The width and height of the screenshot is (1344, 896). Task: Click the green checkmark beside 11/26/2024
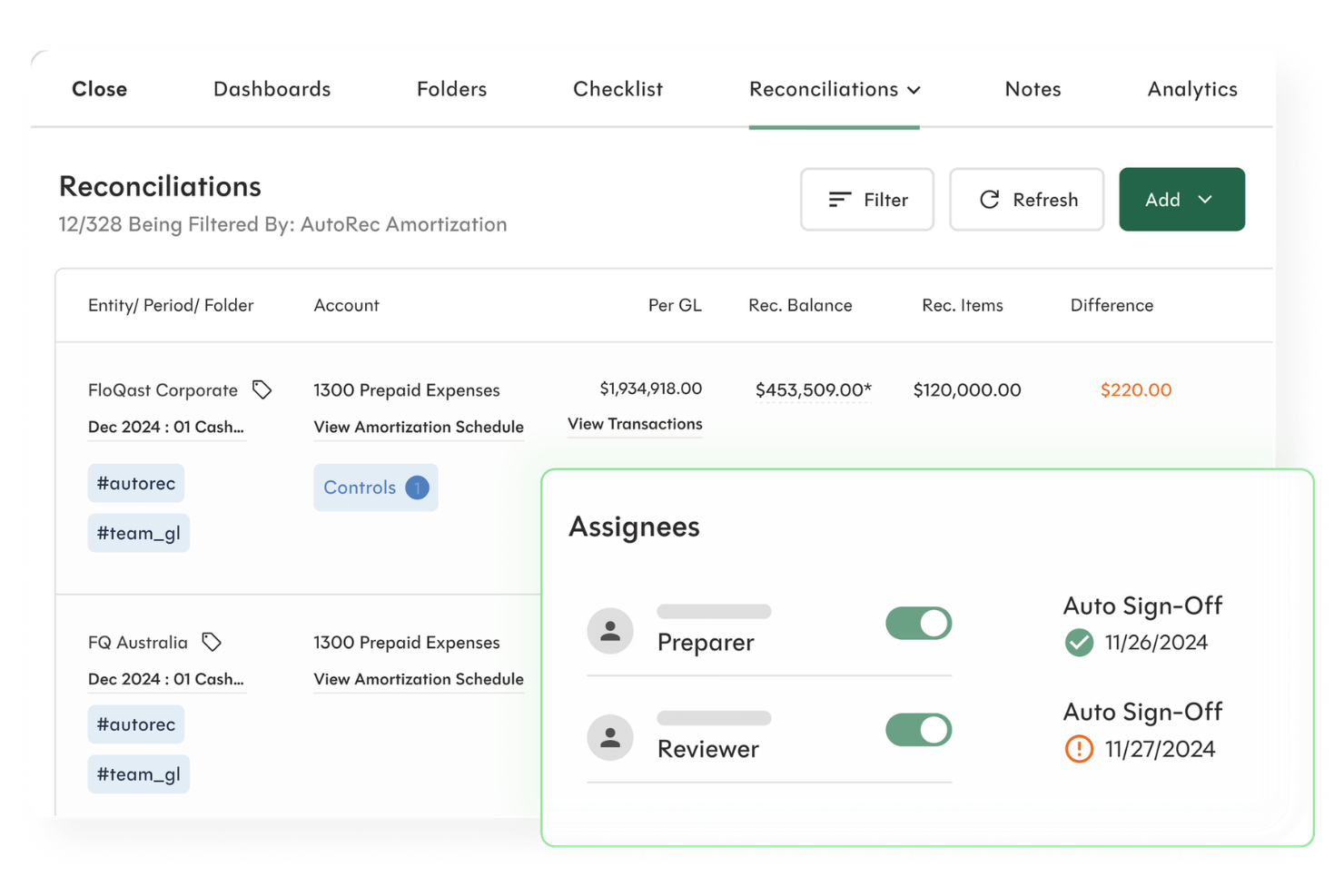1078,643
